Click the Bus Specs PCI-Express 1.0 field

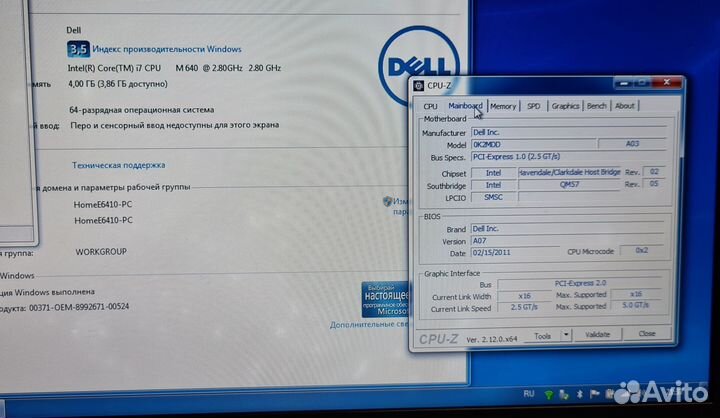click(x=568, y=157)
